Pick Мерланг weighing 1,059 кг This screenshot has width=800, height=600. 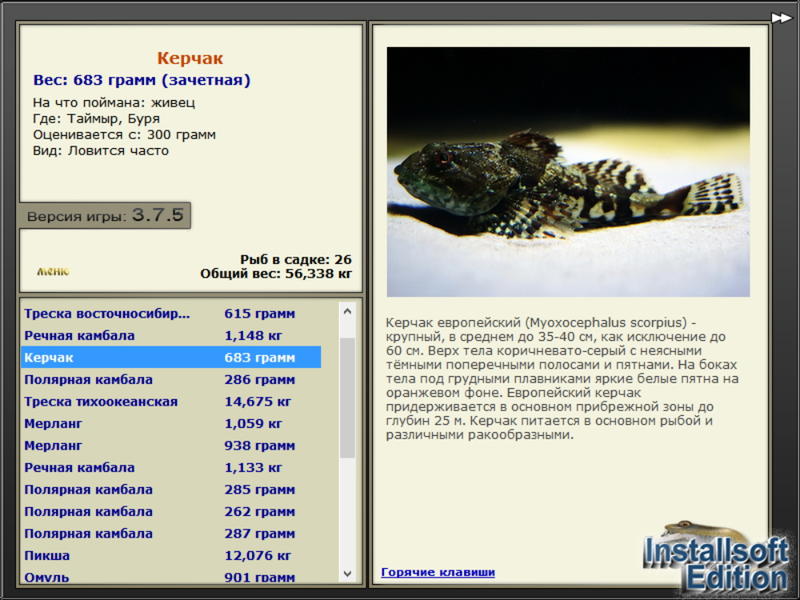pos(170,423)
